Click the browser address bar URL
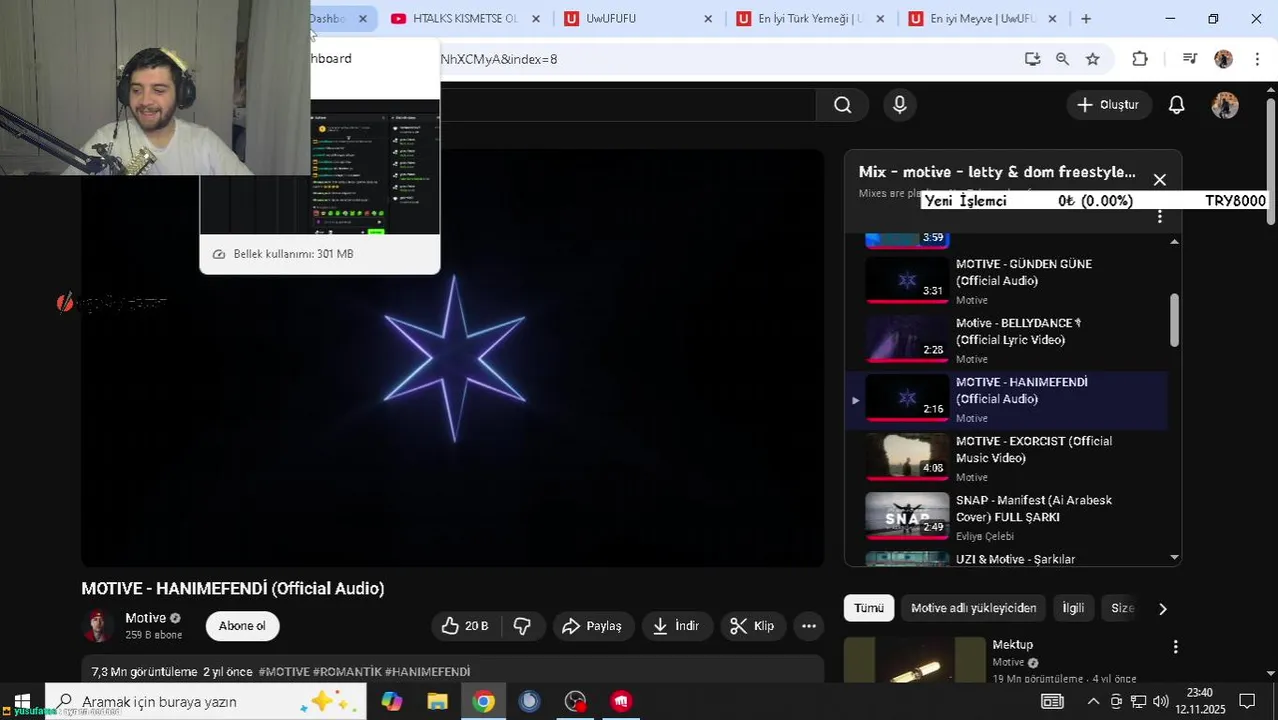This screenshot has height=720, width=1278. [498, 59]
